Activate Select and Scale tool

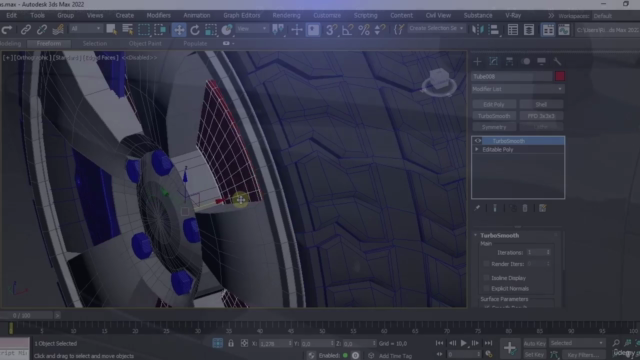pos(211,29)
